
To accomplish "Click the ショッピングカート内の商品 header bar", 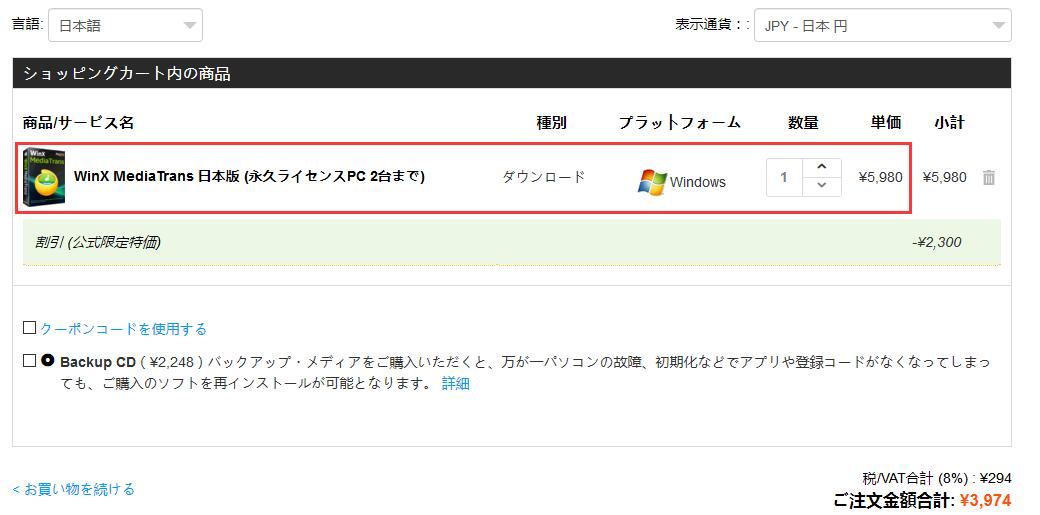I will point(511,73).
